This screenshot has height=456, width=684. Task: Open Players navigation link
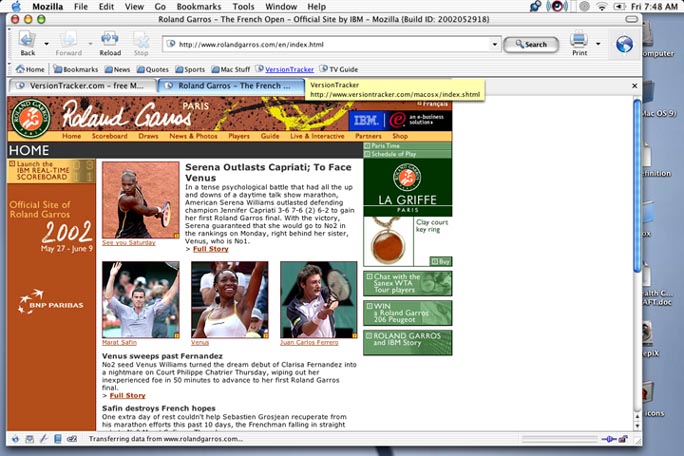pyautogui.click(x=239, y=136)
